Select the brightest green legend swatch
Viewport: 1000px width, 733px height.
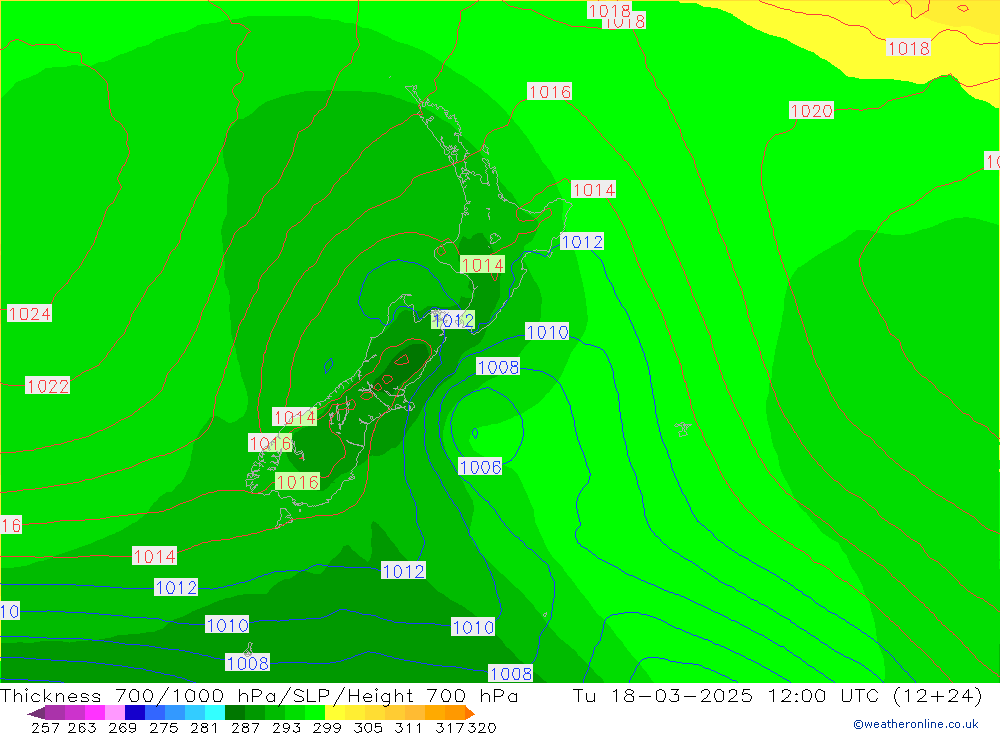click(315, 713)
